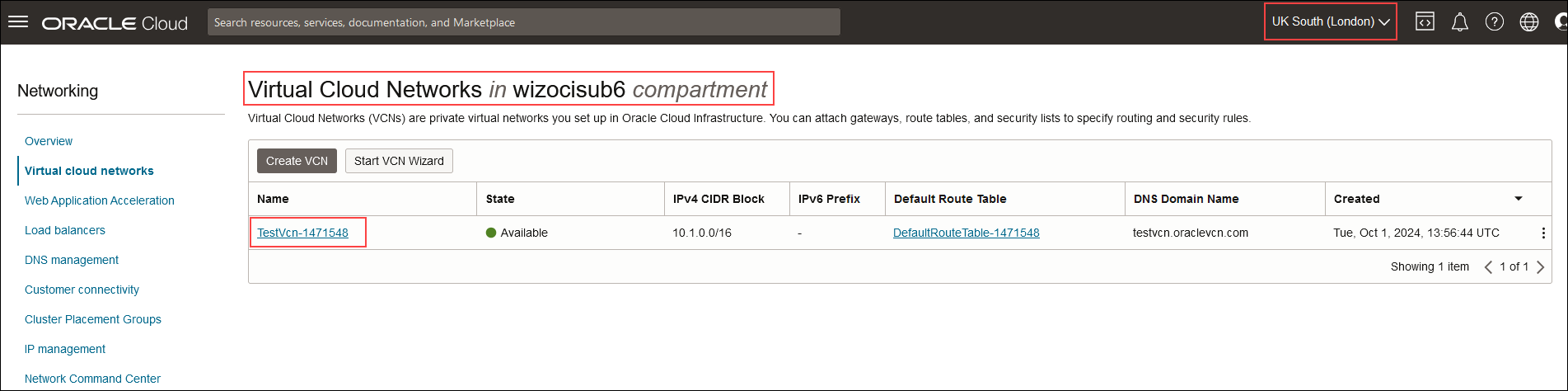1568x391 pixels.
Task: Open the TestVcn-1471548 link
Action: pyautogui.click(x=302, y=233)
